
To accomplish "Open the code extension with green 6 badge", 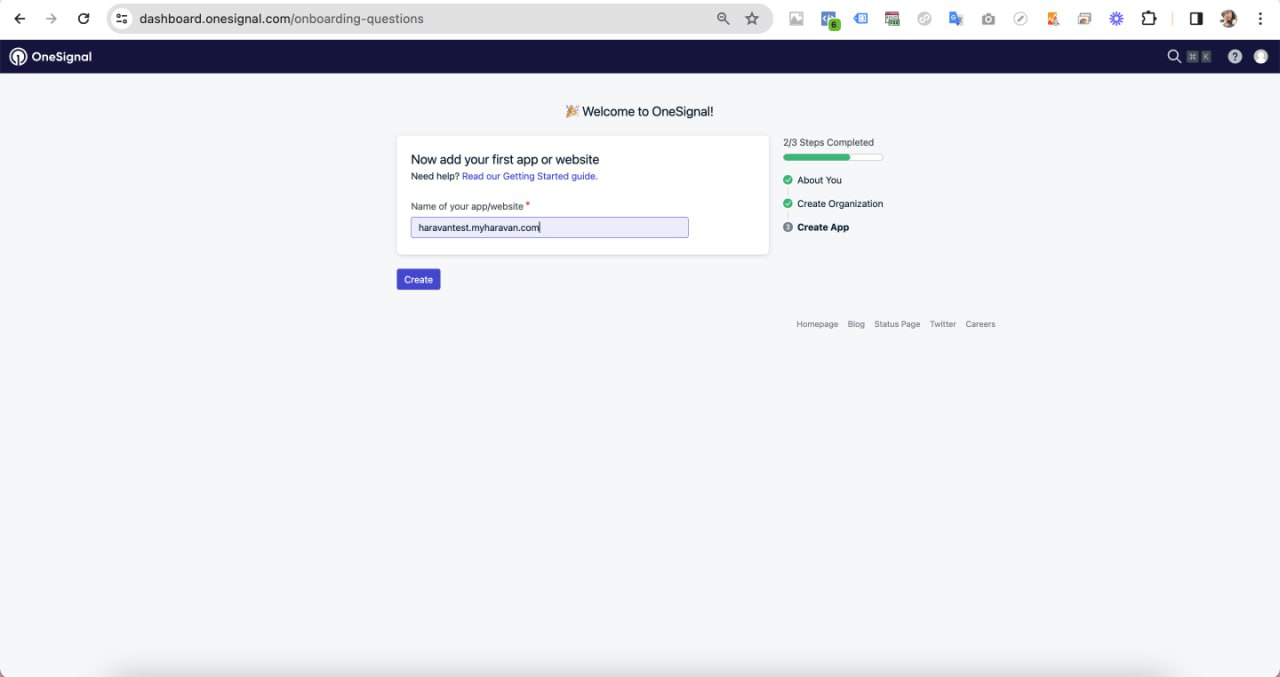I will click(x=829, y=19).
